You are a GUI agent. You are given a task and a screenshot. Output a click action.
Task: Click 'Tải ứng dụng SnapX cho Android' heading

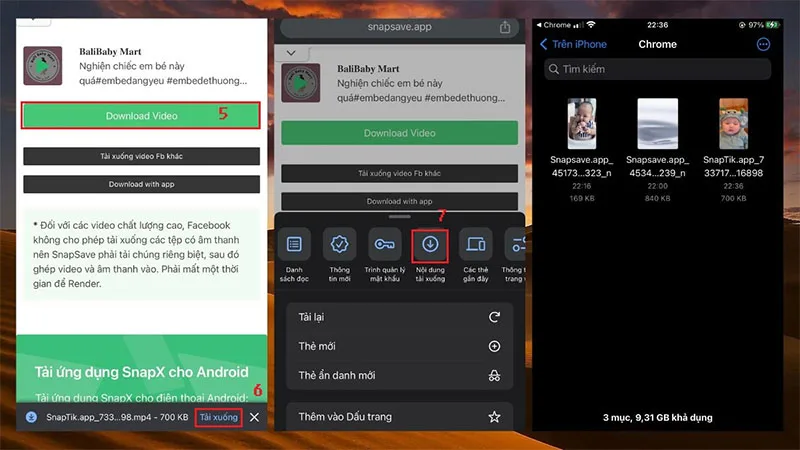click(x=141, y=372)
